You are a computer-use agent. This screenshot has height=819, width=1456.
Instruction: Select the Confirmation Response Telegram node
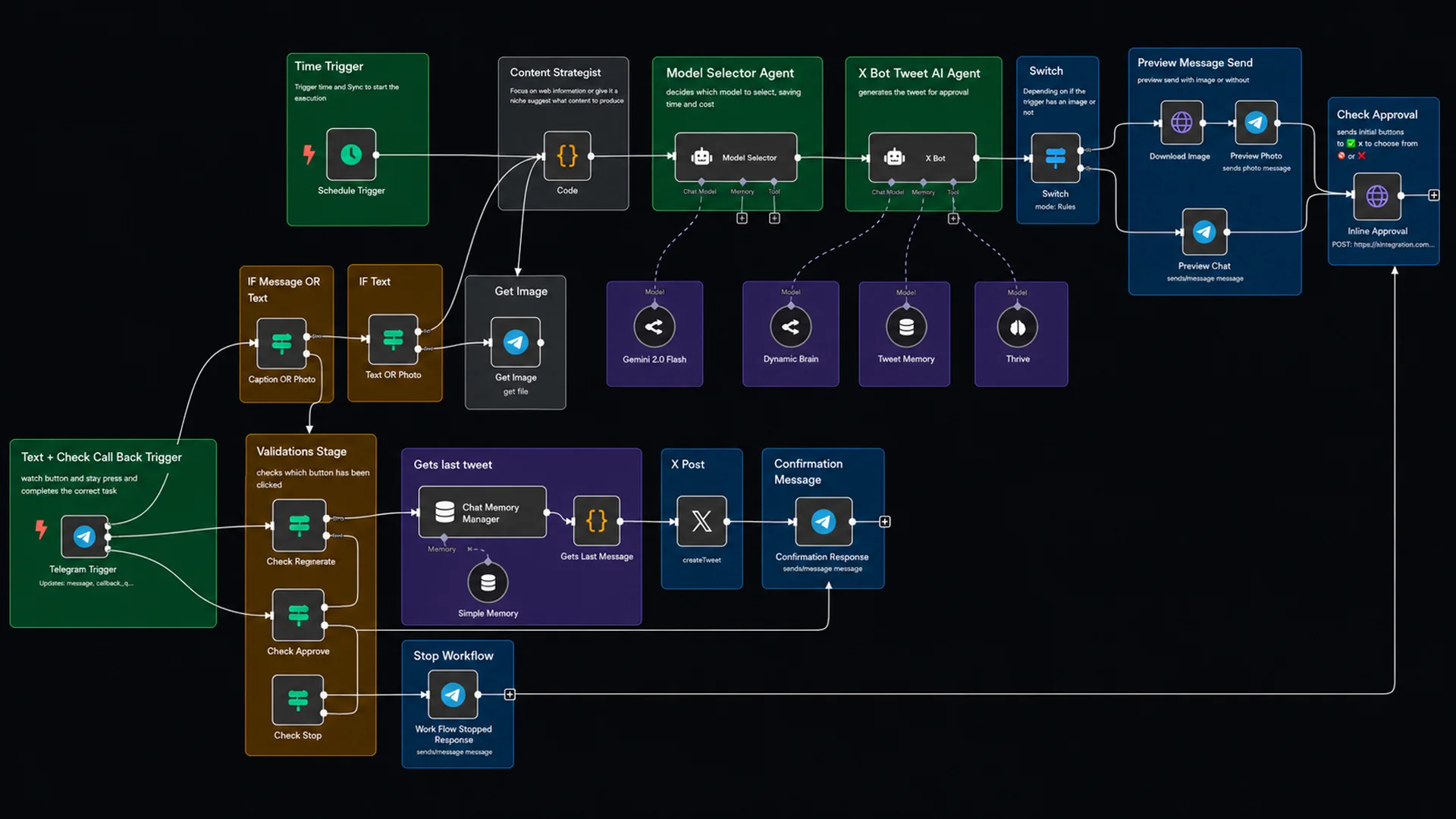[824, 522]
